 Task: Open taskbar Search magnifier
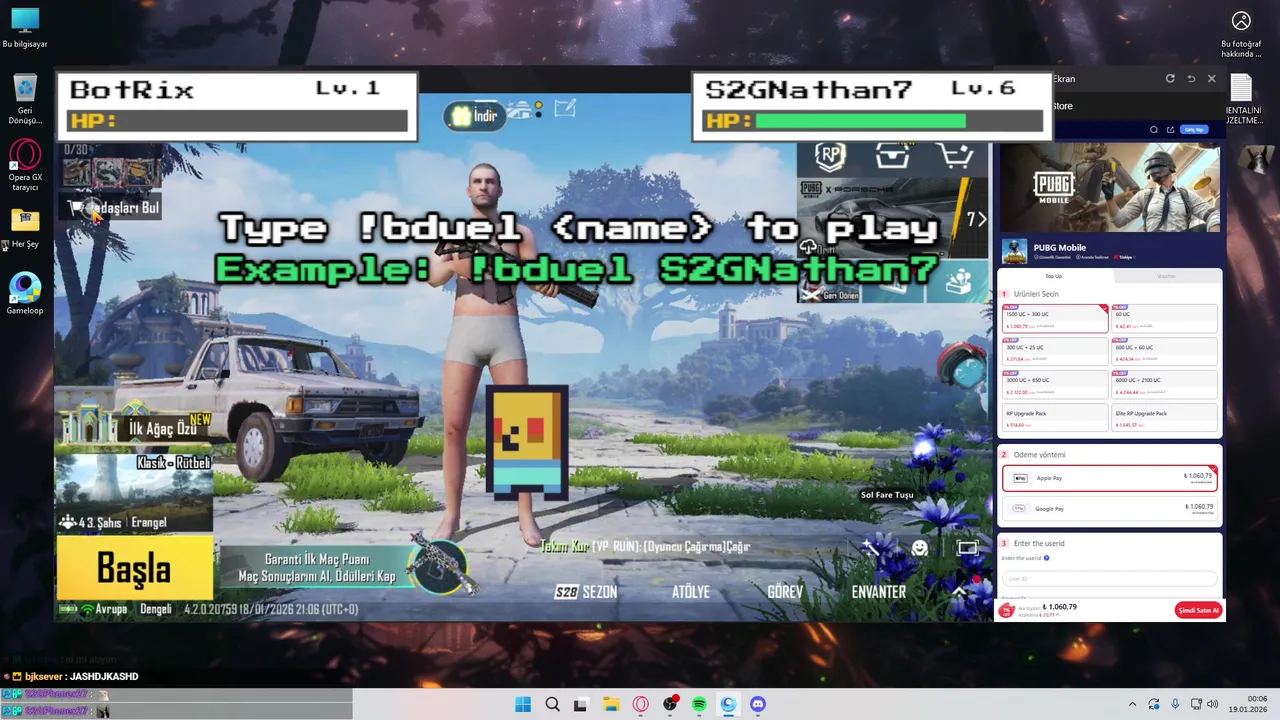(x=552, y=704)
